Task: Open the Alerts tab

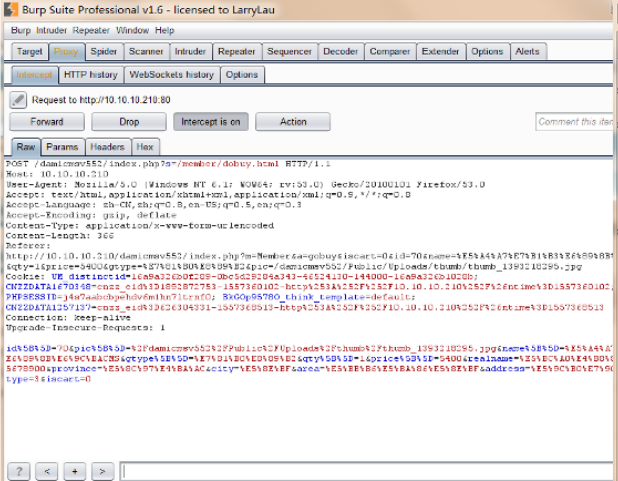Action: [528, 52]
